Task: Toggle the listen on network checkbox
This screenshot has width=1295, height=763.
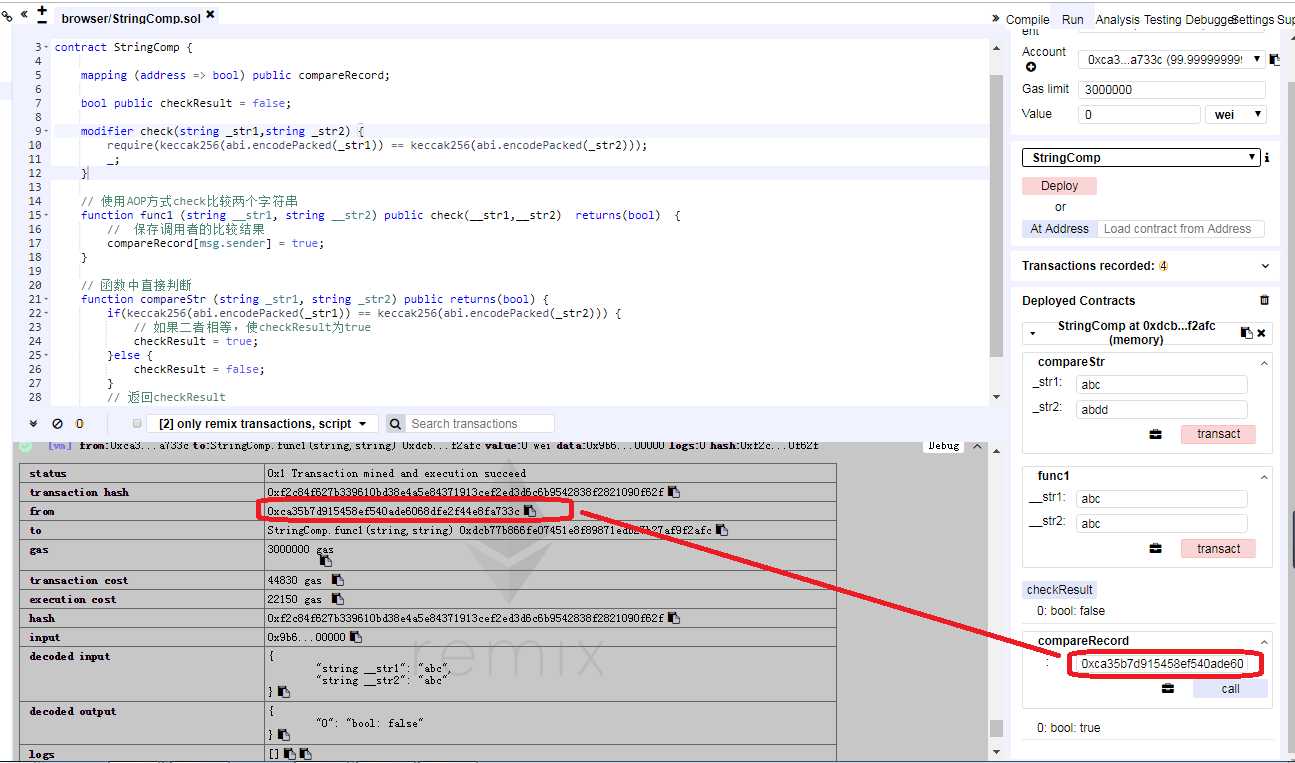Action: tap(137, 424)
